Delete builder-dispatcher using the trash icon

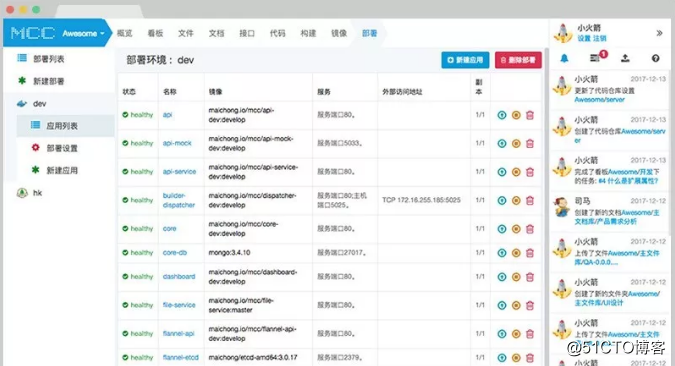point(530,200)
